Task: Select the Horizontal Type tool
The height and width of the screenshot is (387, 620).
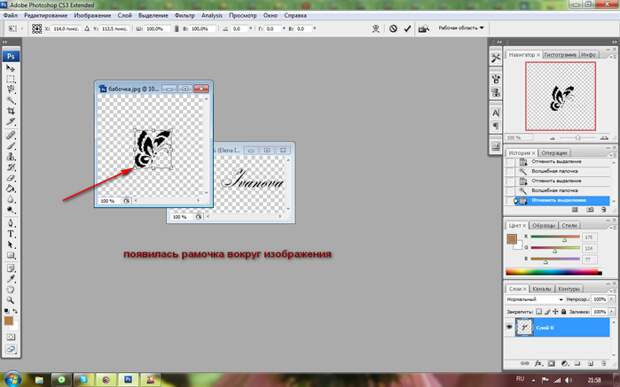Action: pos(11,234)
